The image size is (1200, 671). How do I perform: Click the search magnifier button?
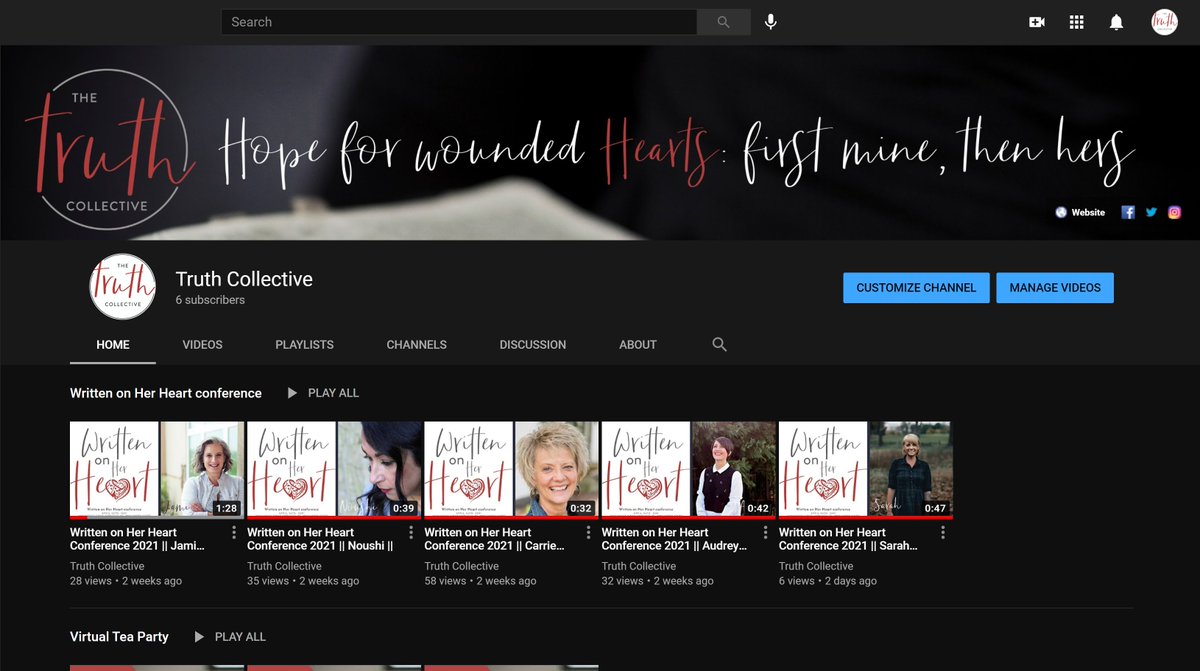click(x=724, y=22)
